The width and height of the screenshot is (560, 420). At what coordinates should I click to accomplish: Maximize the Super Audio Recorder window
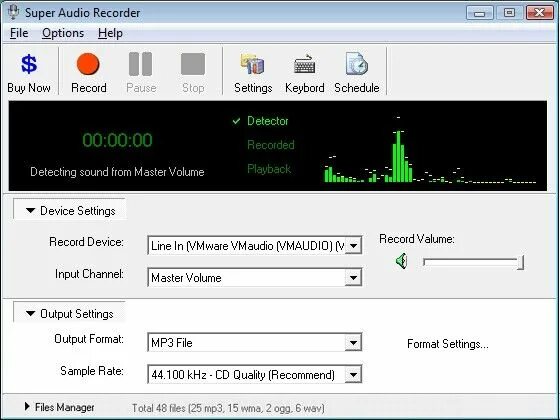[509, 13]
